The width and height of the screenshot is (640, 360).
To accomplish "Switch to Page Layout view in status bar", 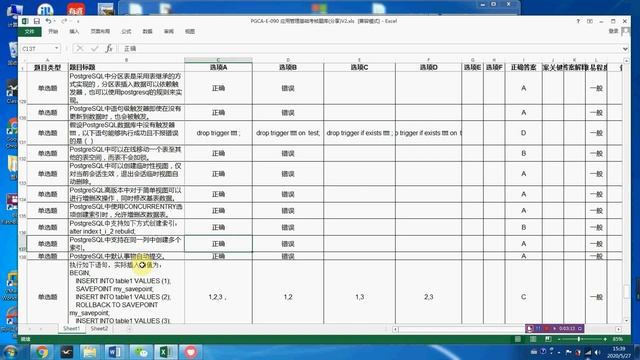I will (x=533, y=339).
